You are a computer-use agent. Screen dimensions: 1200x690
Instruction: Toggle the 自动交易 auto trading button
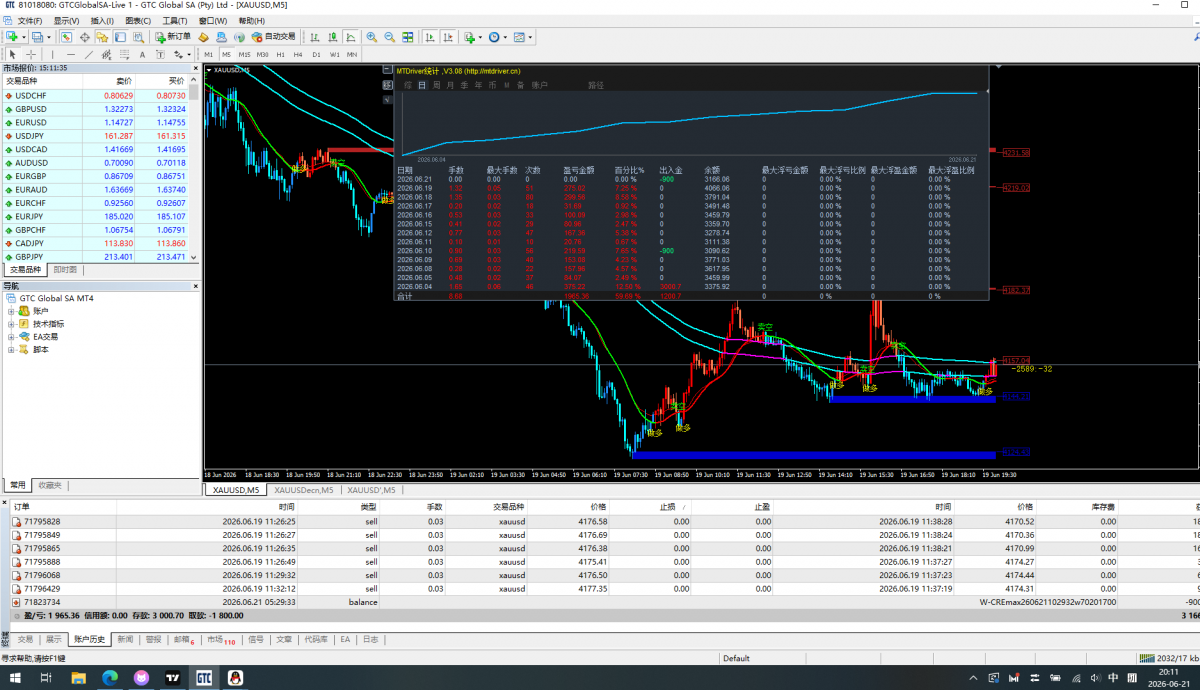(274, 37)
